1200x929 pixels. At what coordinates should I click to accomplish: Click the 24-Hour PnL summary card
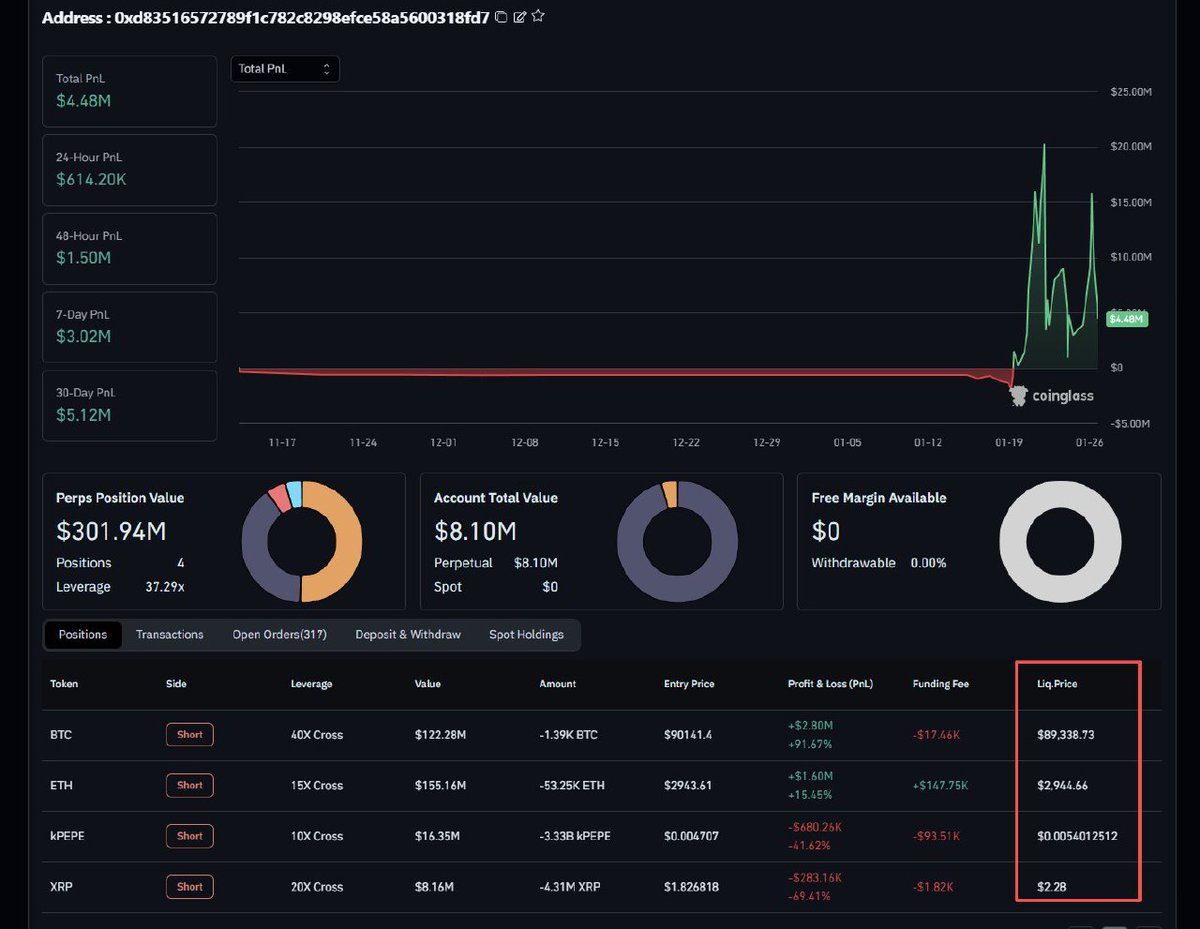click(x=129, y=170)
